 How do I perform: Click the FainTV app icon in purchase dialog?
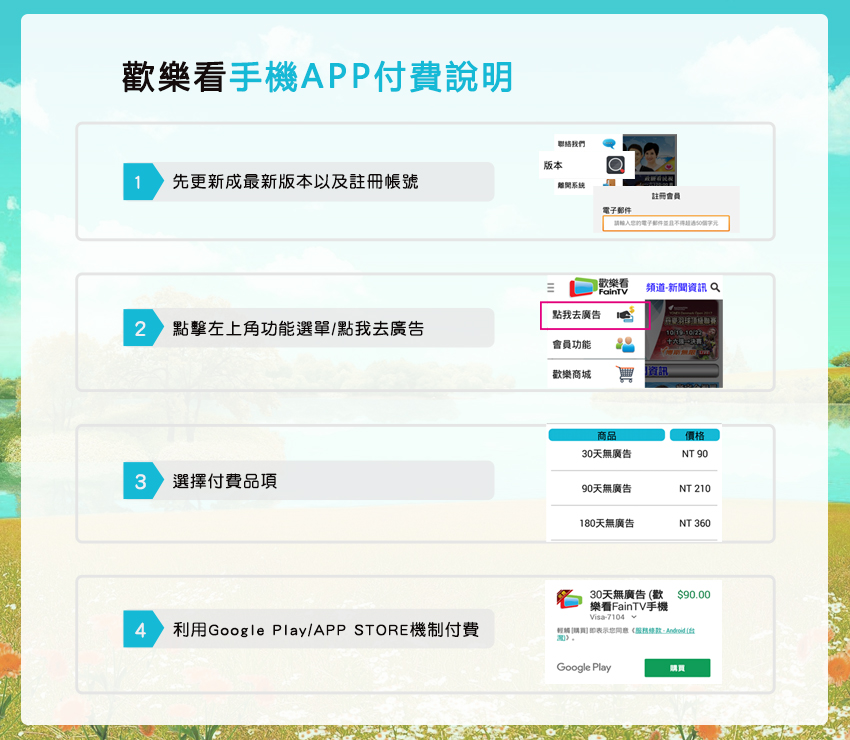pyautogui.click(x=569, y=599)
